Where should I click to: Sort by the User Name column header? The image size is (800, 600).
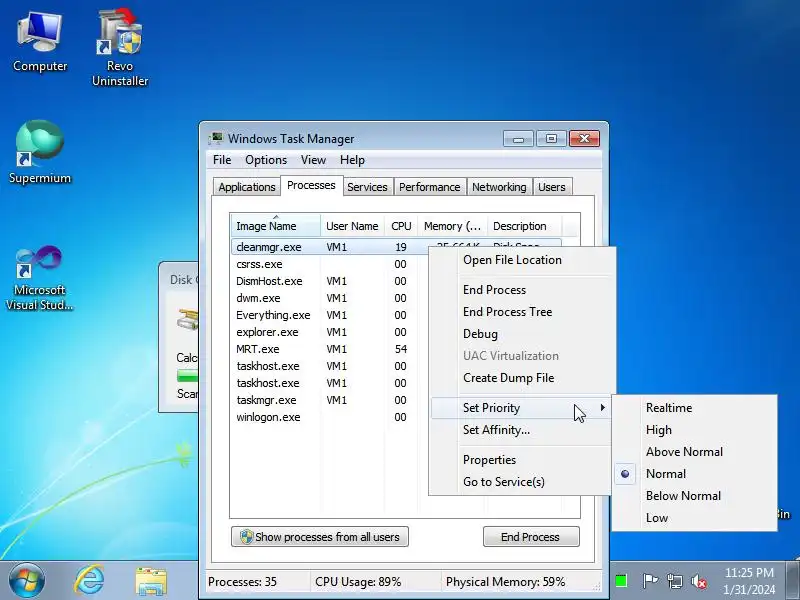(x=352, y=226)
